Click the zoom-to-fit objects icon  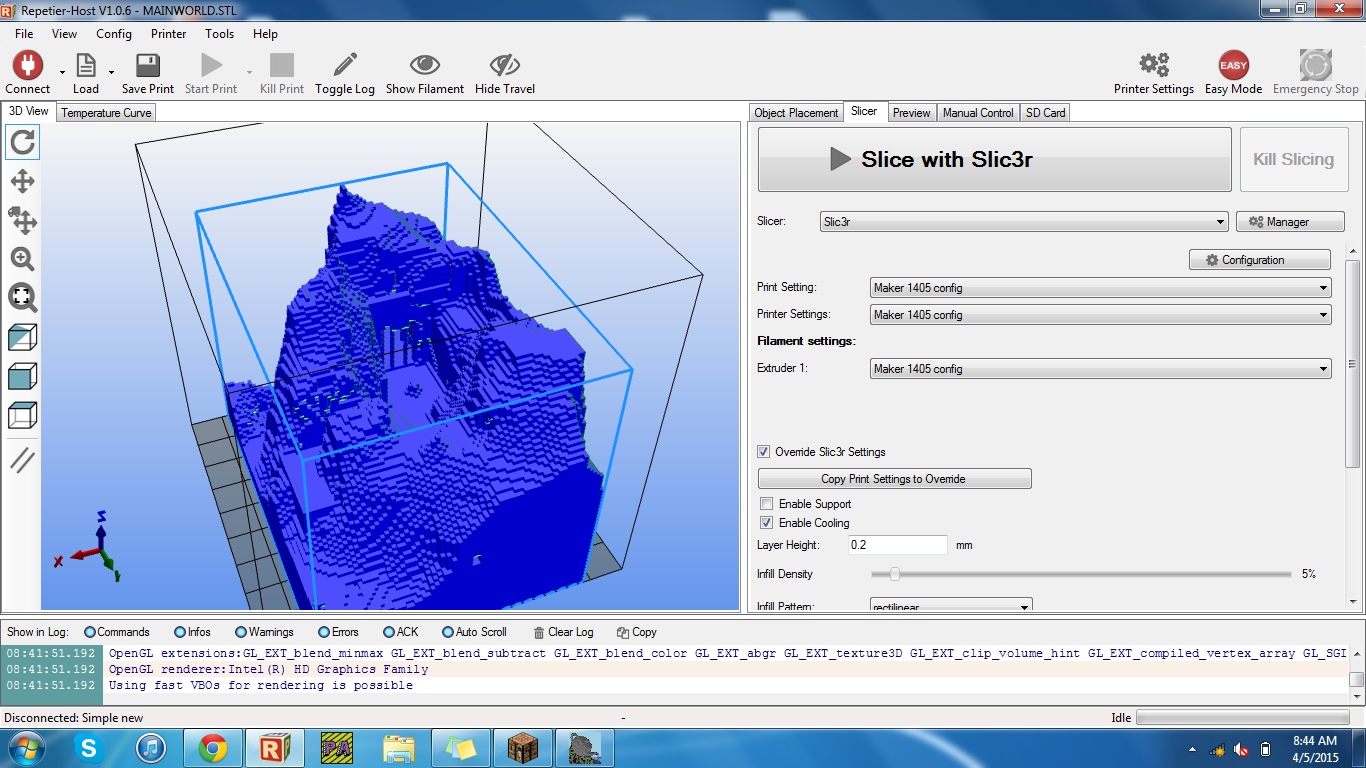pyautogui.click(x=22, y=297)
